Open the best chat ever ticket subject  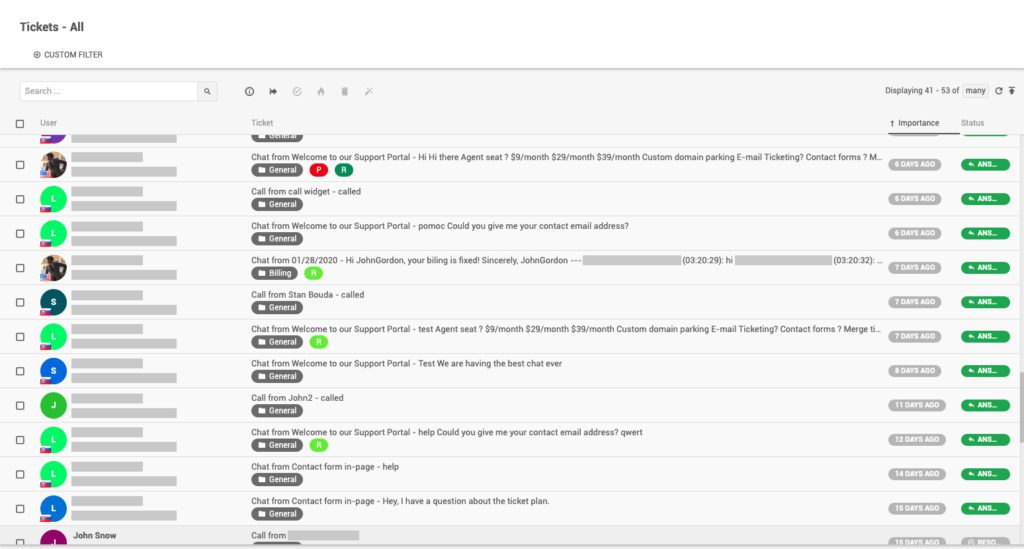click(x=406, y=364)
